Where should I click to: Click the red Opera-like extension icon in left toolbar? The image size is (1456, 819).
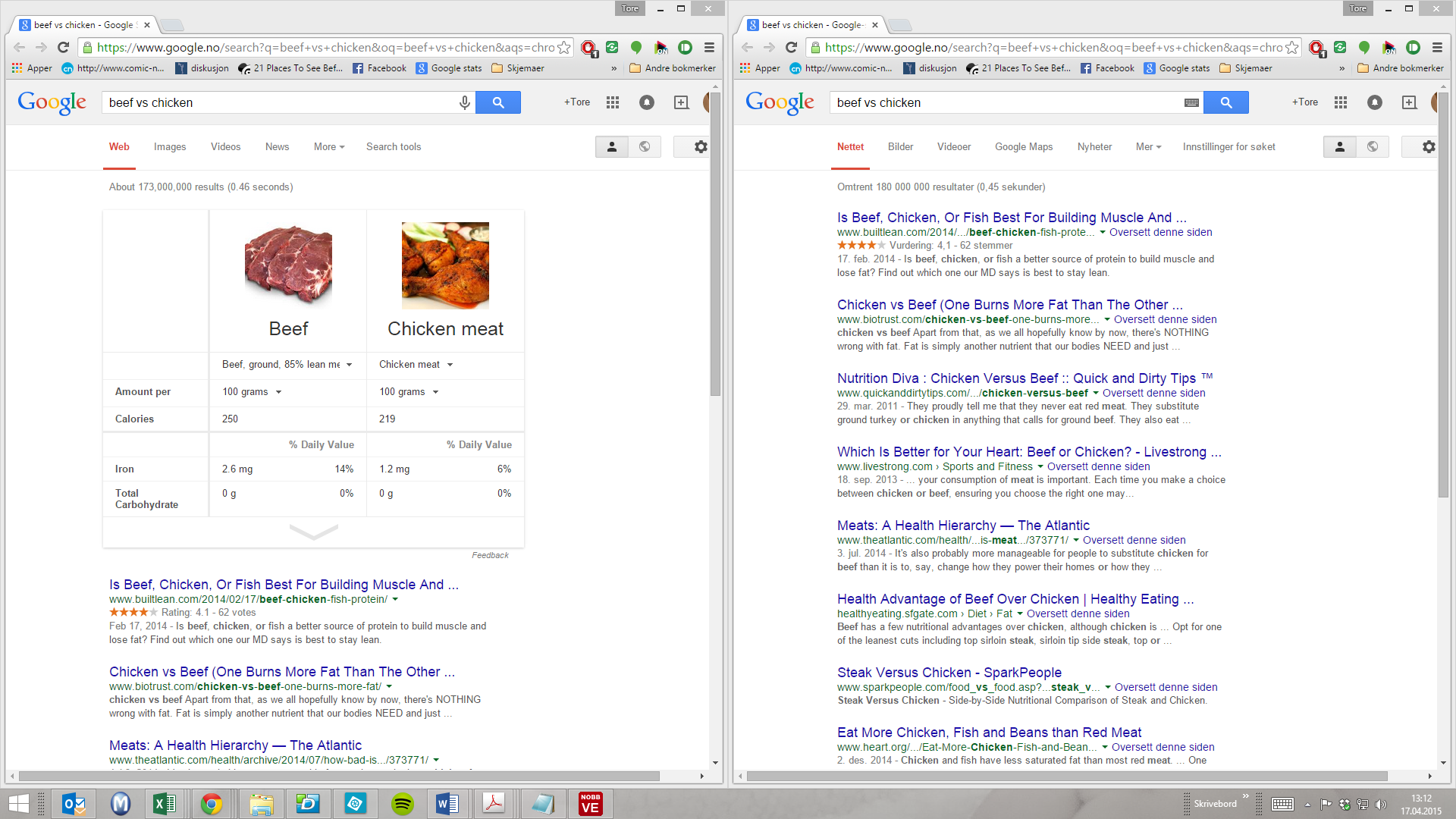coord(588,48)
